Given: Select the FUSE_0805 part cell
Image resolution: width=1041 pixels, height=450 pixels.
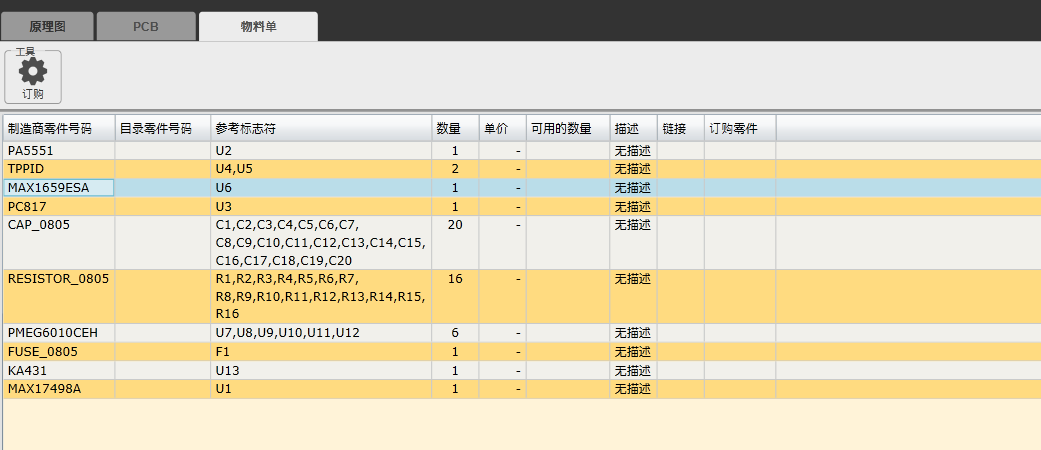Looking at the screenshot, I should [59, 352].
